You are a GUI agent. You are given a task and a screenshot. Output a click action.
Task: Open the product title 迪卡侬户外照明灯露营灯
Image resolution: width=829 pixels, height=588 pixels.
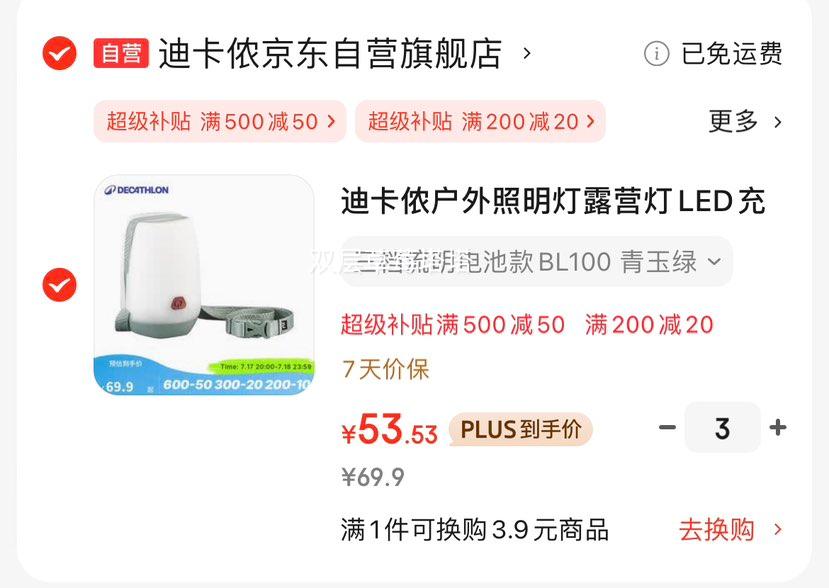click(x=553, y=201)
